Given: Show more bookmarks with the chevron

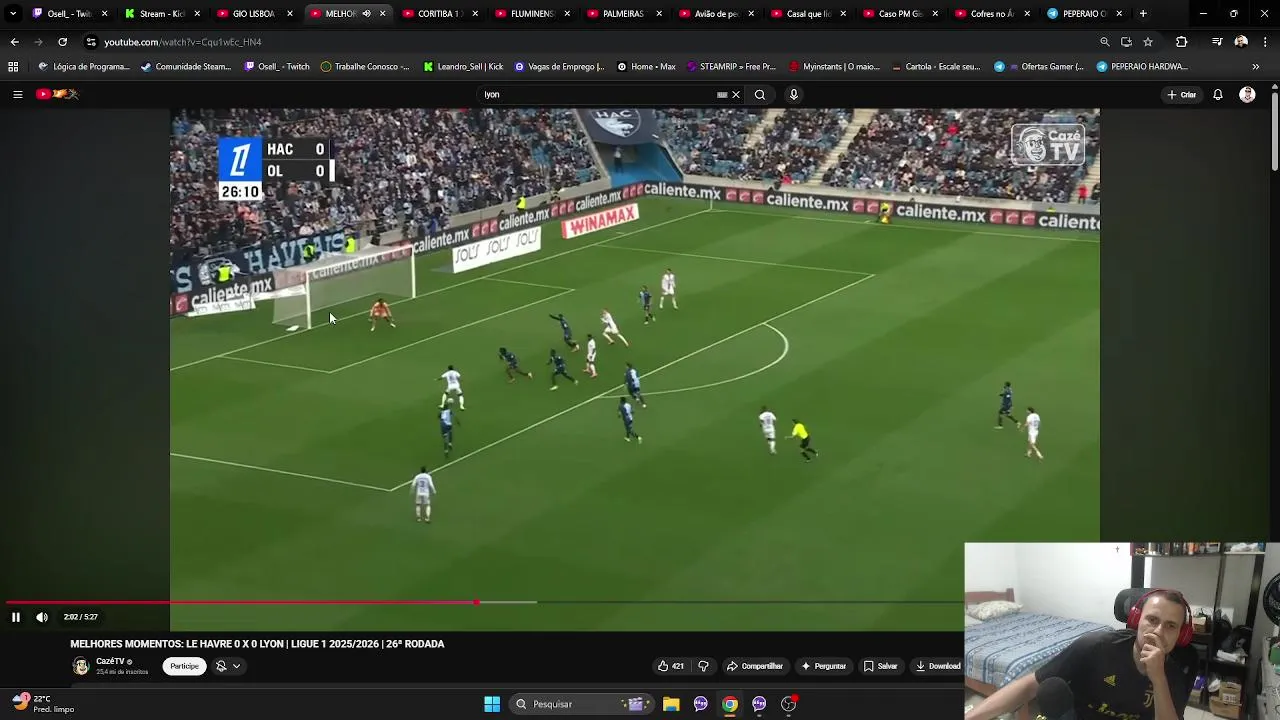Looking at the screenshot, I should [1255, 67].
